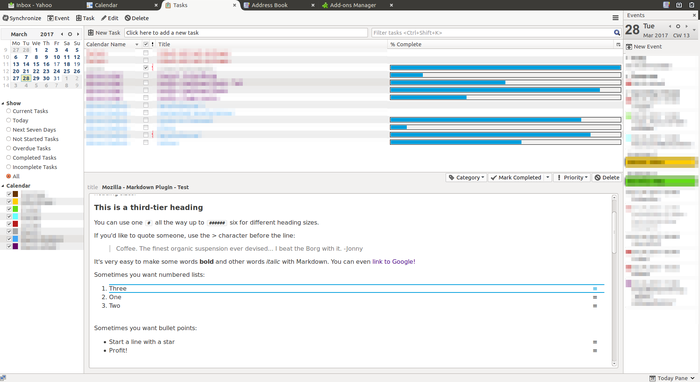Click the status bar online icon
Viewport: 700px width, 382px height.
(x=3, y=378)
